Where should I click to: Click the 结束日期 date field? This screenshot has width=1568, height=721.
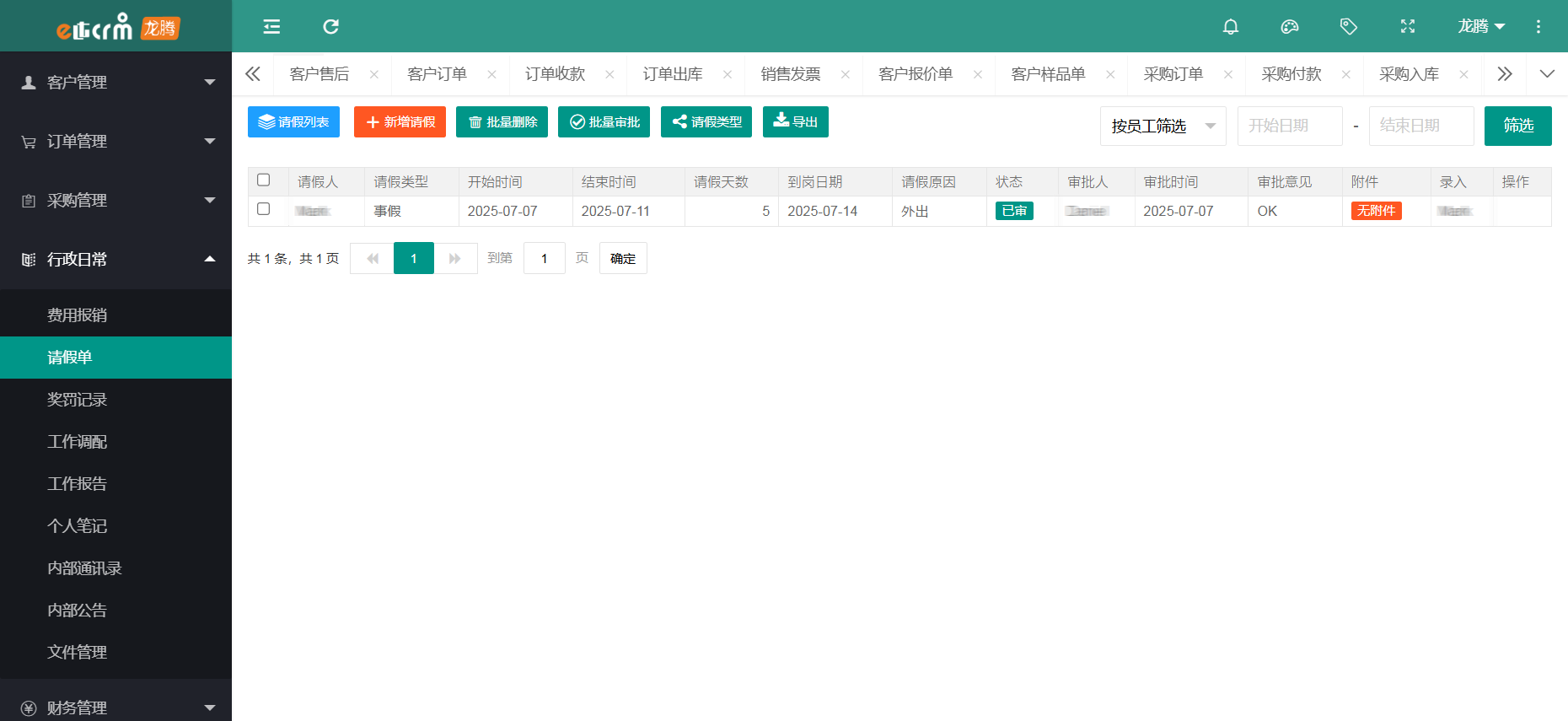[x=1421, y=126]
